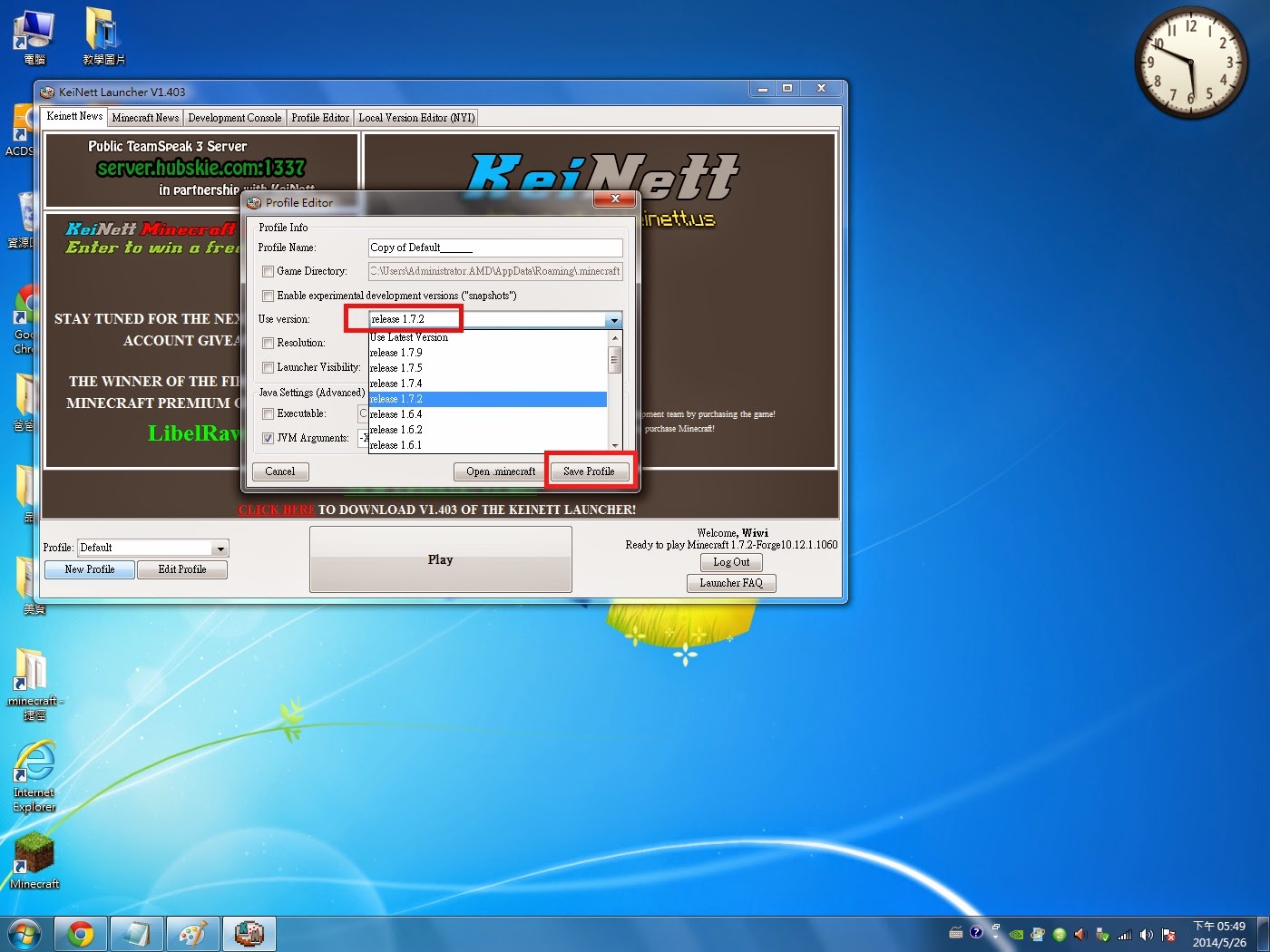Select release 1.6.2 from list
Image resolution: width=1270 pixels, height=952 pixels.
[x=487, y=430]
